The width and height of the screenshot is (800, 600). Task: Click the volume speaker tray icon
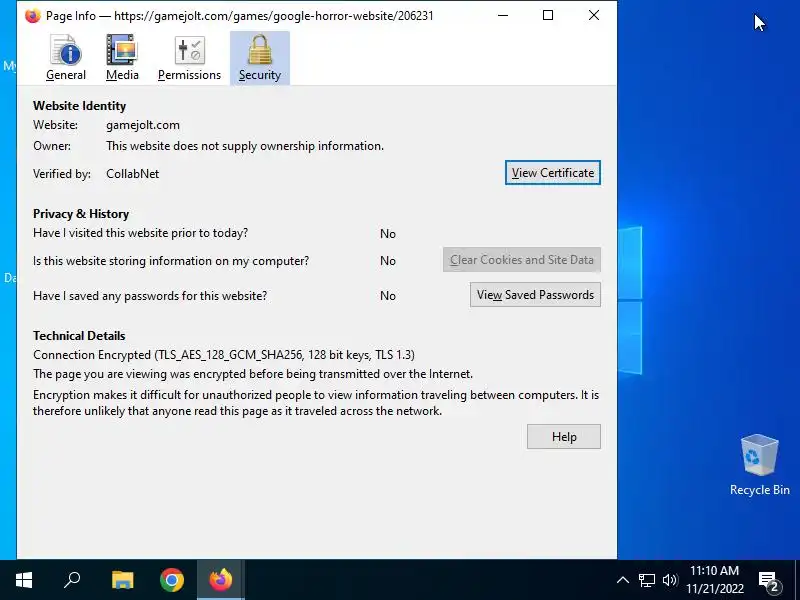click(x=670, y=580)
